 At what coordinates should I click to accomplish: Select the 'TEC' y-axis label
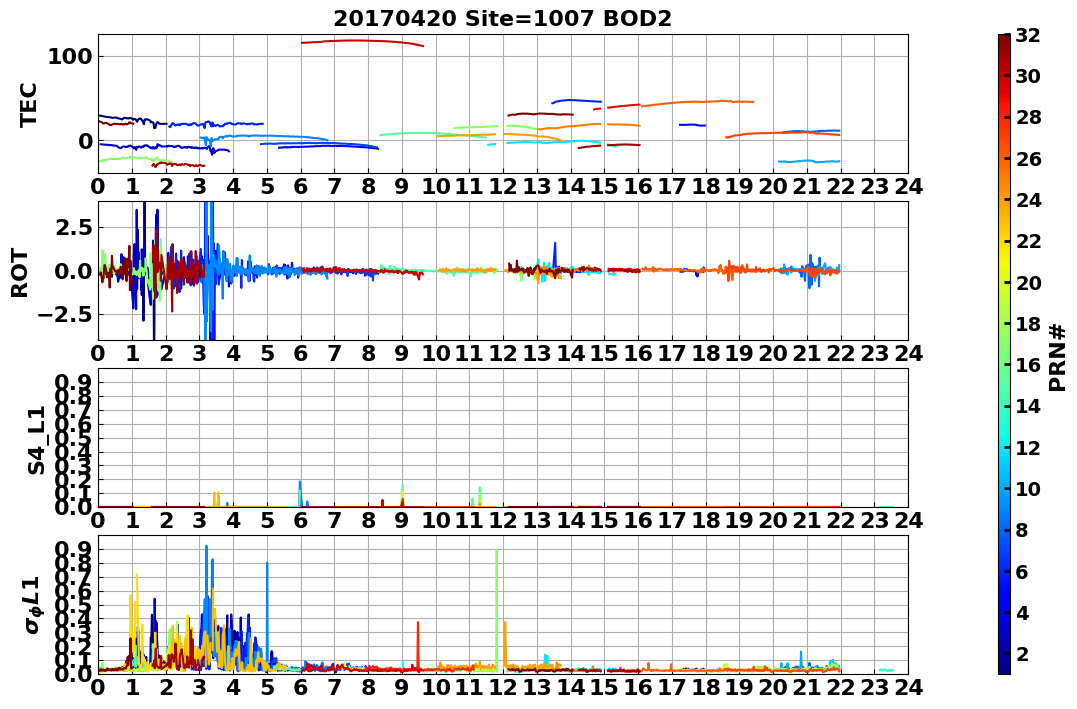28,105
